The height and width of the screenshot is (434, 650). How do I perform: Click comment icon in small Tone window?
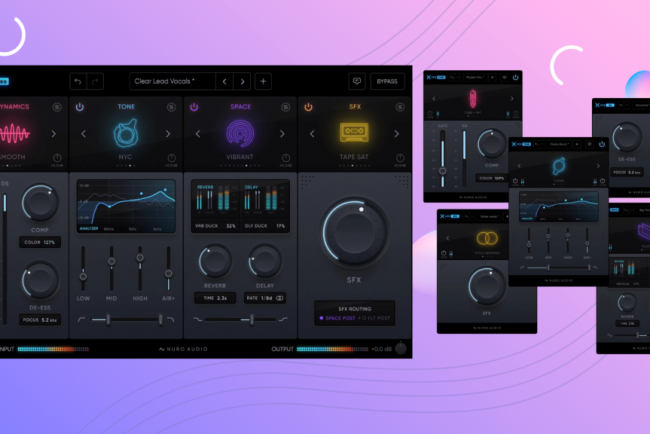[x=589, y=144]
